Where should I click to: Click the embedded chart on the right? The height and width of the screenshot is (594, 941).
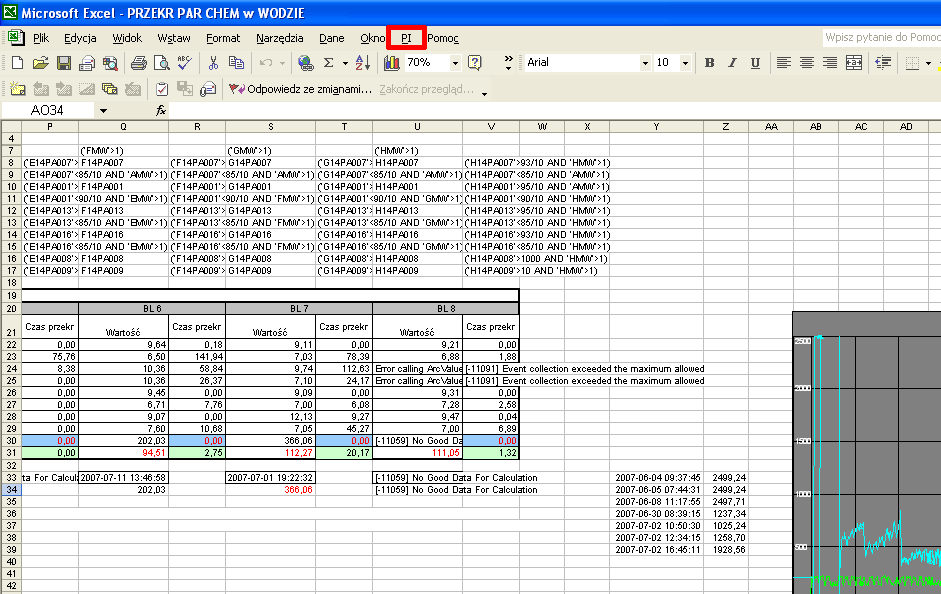point(867,453)
